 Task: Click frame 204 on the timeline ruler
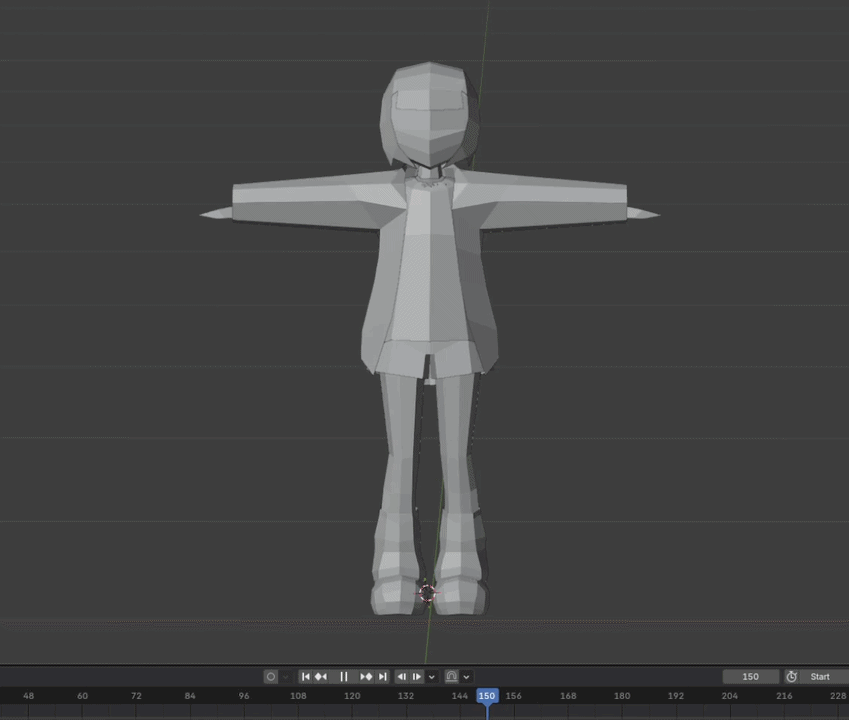(x=729, y=696)
